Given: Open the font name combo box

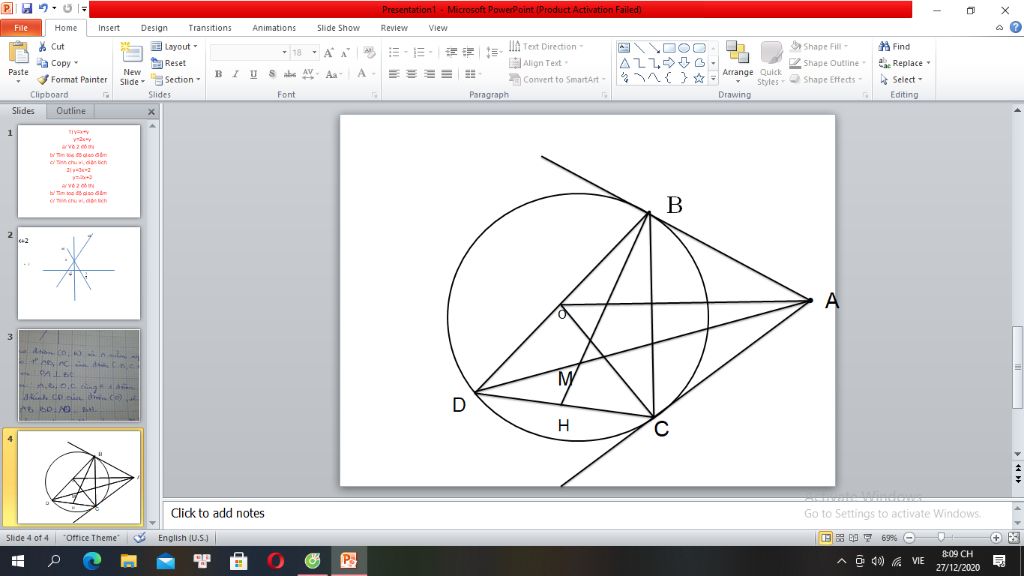Looking at the screenshot, I should (x=249, y=52).
